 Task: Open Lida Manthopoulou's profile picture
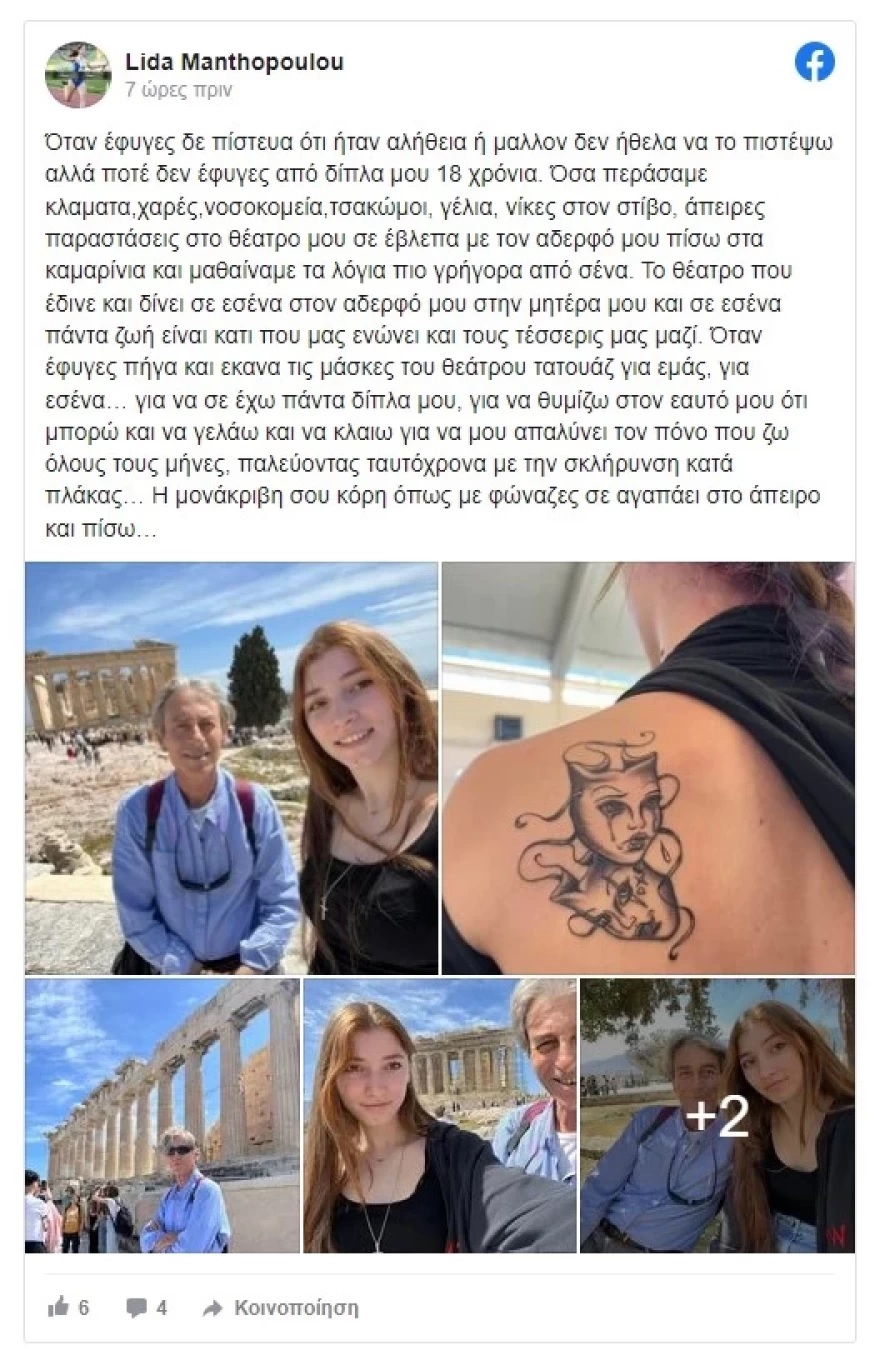point(78,74)
